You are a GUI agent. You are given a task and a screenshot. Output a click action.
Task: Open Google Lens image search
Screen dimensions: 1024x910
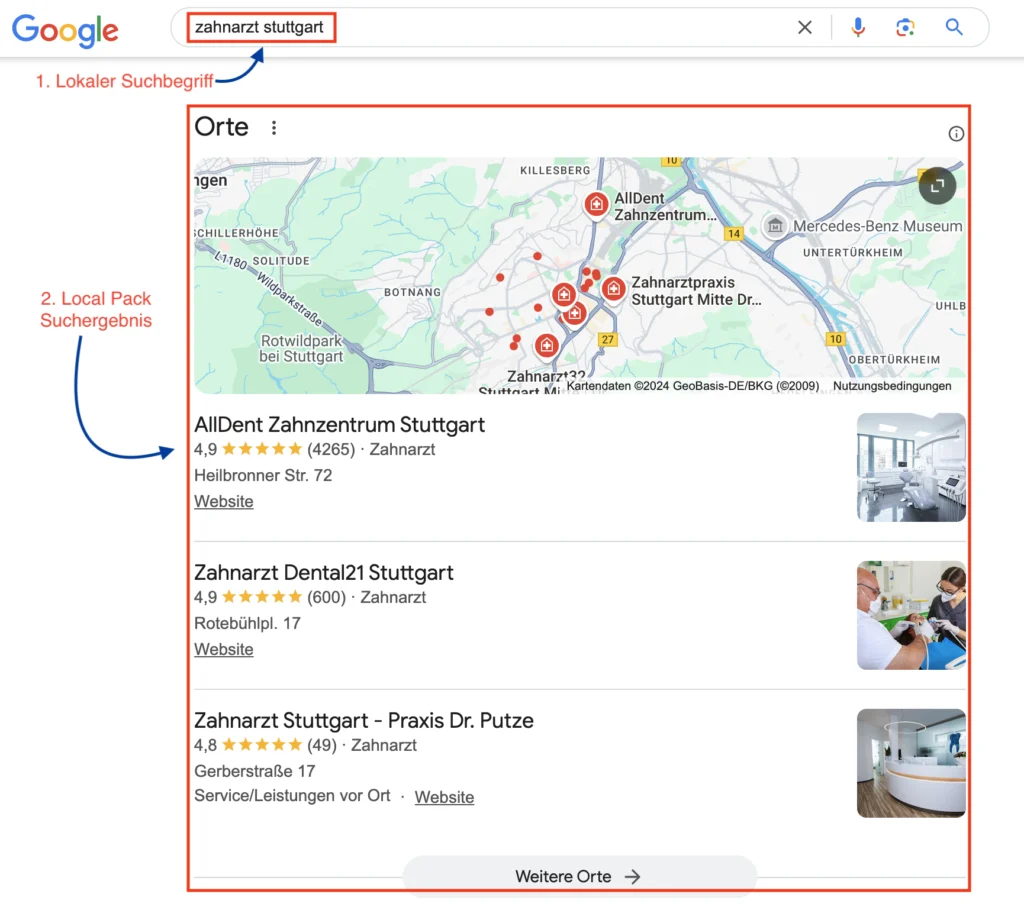pos(906,28)
